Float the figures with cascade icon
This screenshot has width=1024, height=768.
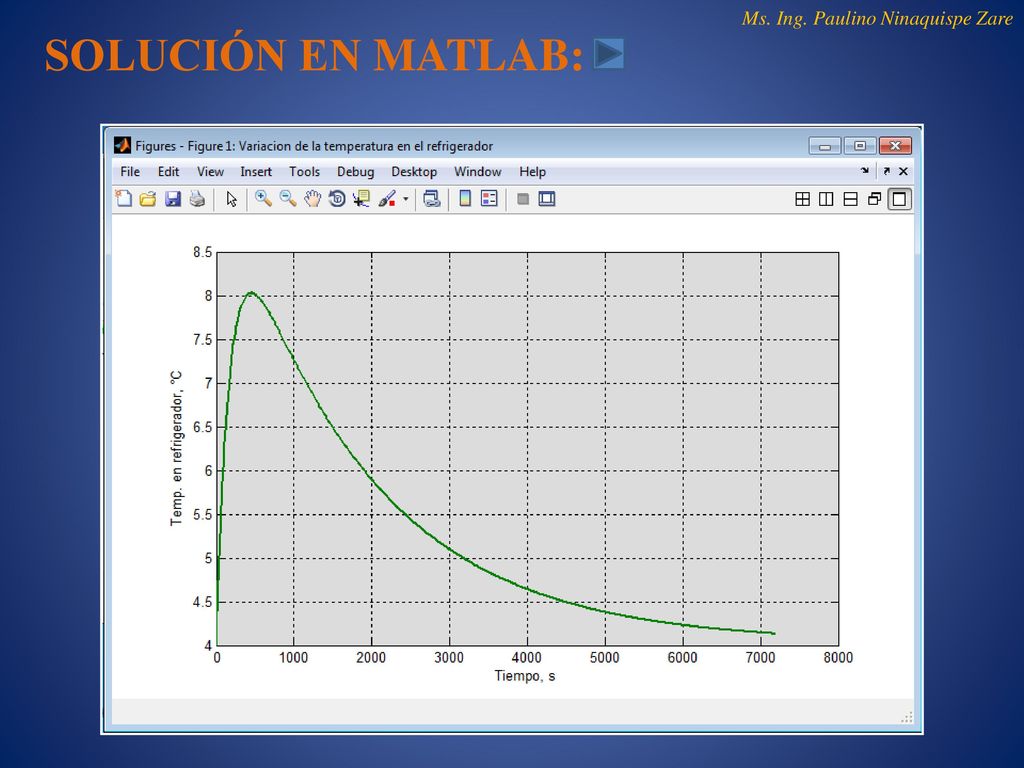pyautogui.click(x=874, y=199)
